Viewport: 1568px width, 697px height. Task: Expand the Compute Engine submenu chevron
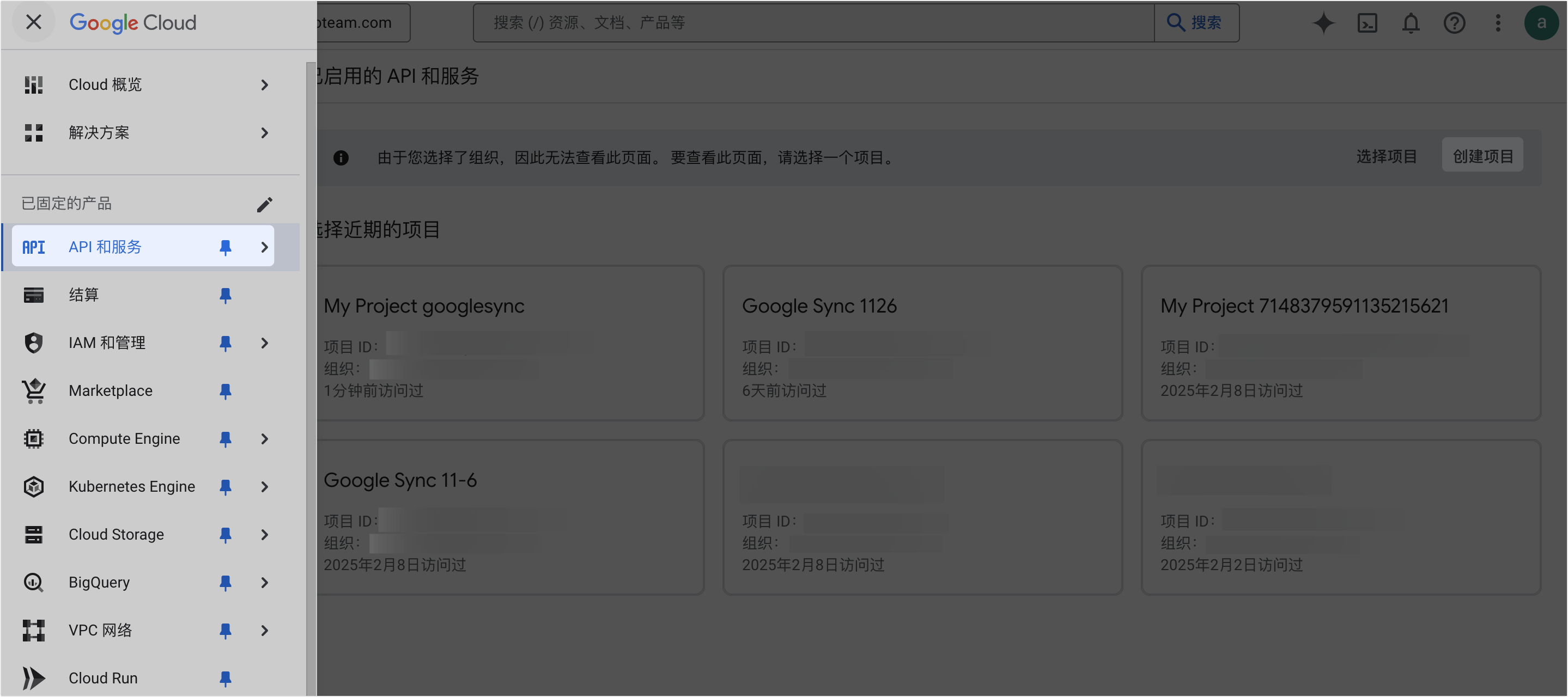pyautogui.click(x=264, y=439)
